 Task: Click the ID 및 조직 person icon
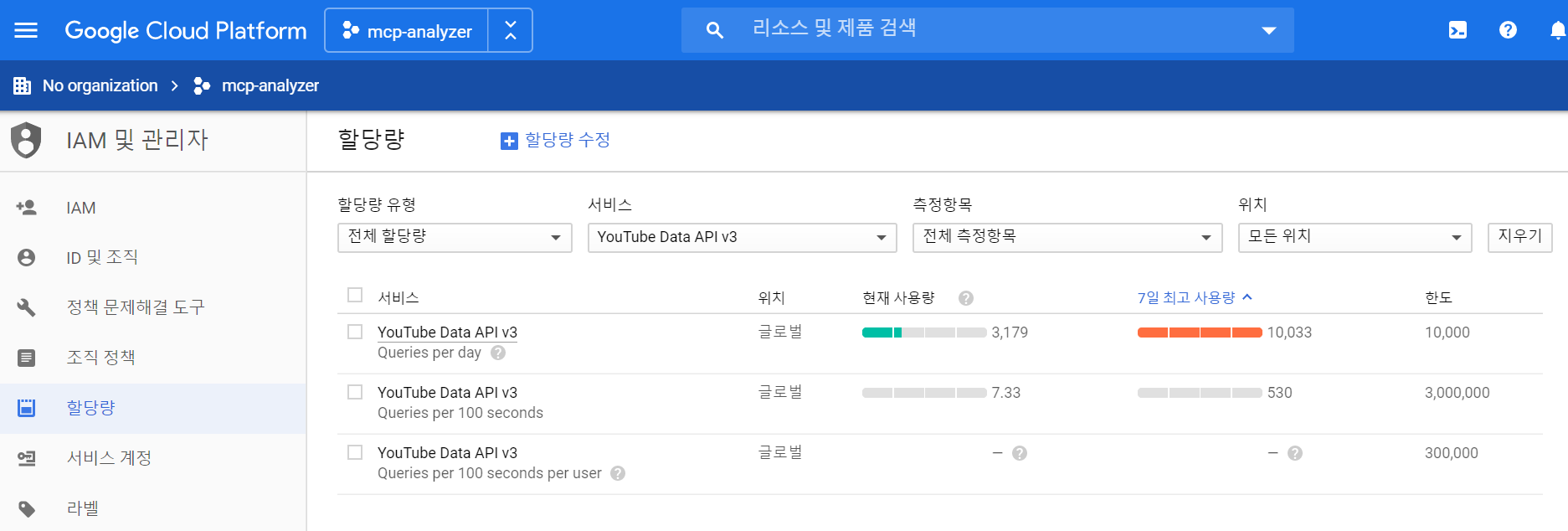pyautogui.click(x=26, y=257)
